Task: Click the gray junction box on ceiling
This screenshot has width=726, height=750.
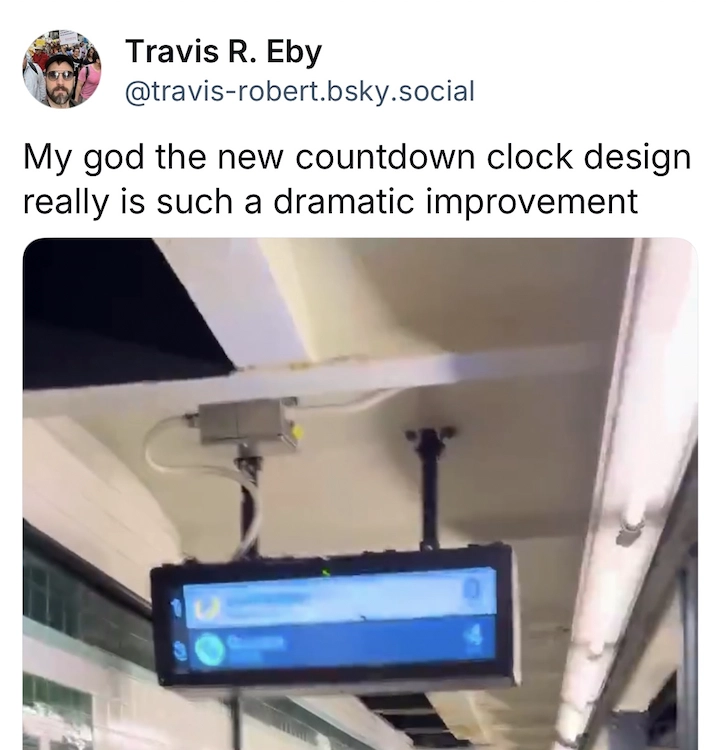Action: coord(248,422)
